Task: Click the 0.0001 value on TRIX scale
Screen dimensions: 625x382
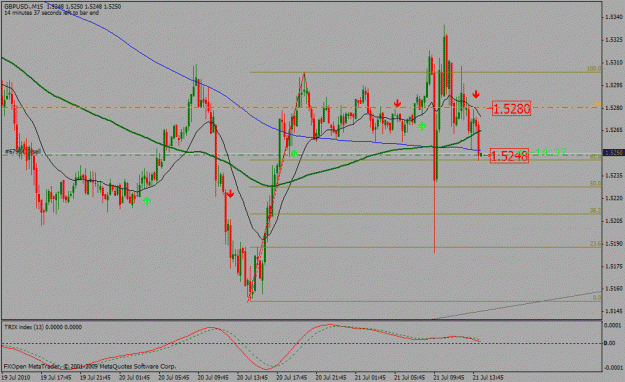Action: click(x=614, y=326)
